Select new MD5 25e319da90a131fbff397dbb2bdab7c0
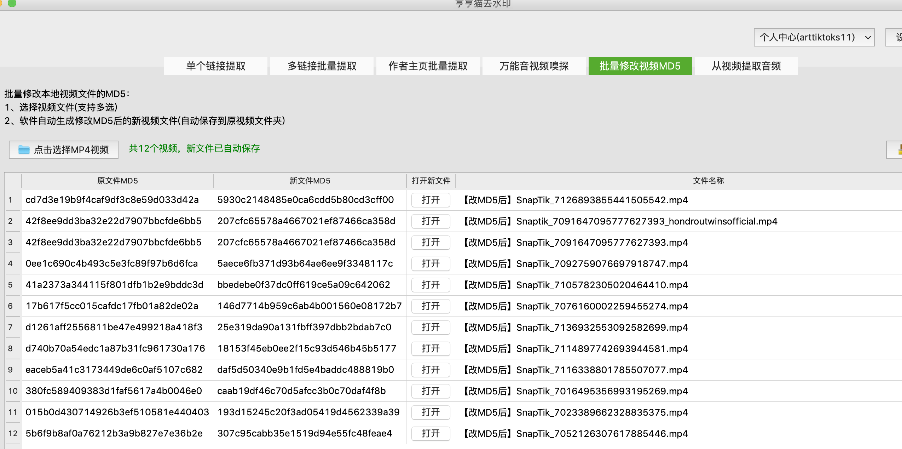902x449 pixels. point(304,327)
